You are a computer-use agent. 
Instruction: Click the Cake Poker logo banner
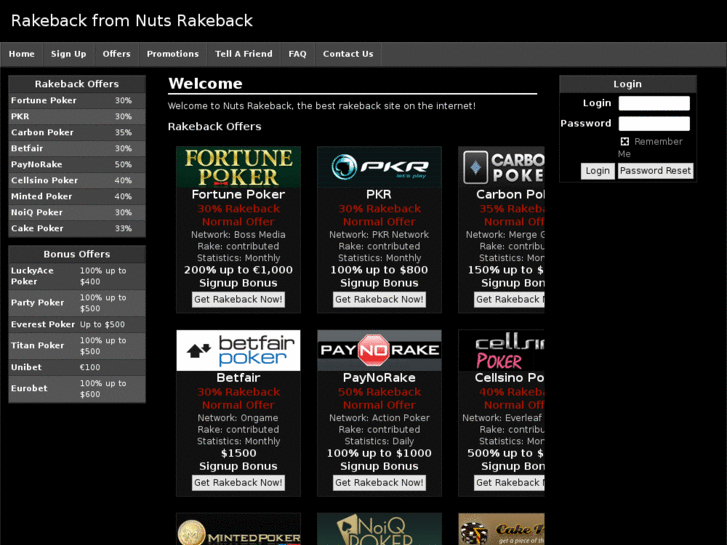coord(502,529)
